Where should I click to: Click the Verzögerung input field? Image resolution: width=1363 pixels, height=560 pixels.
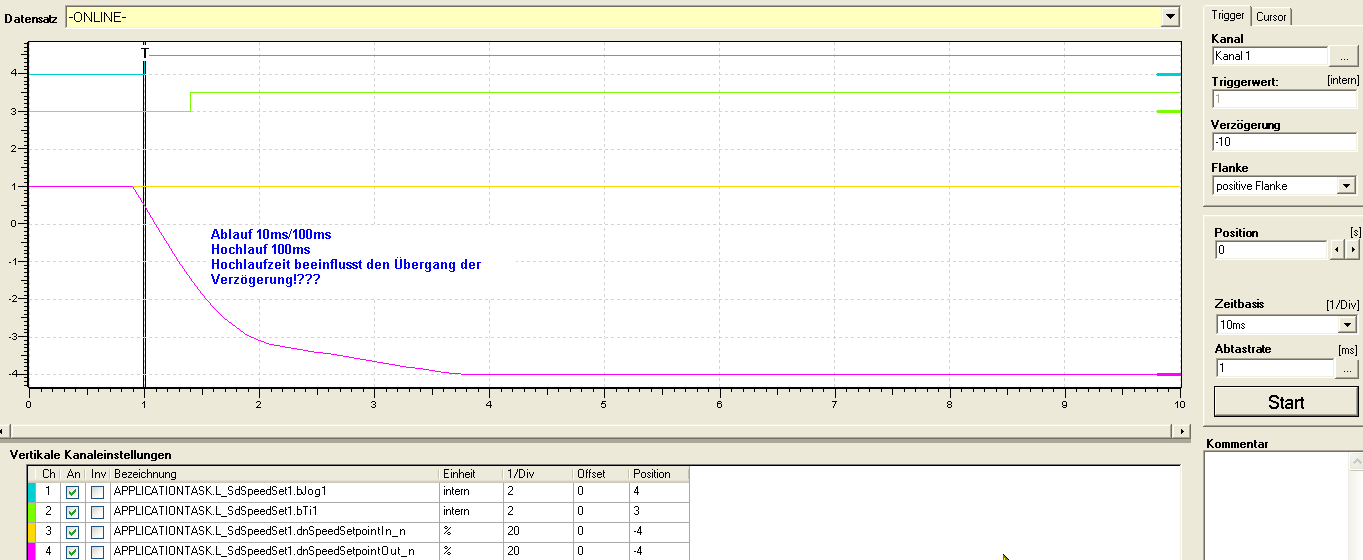tap(1284, 142)
